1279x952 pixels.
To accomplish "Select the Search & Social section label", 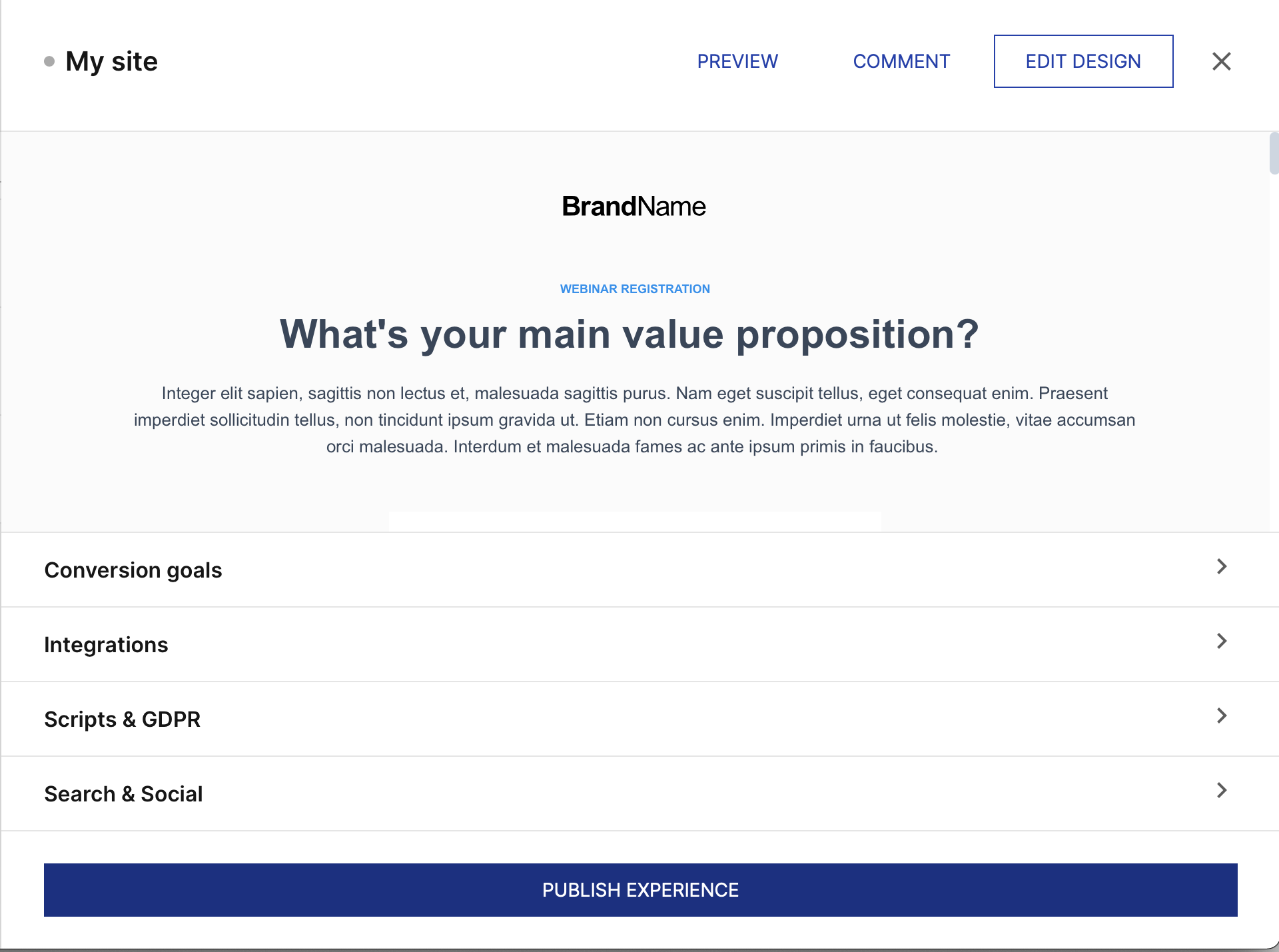I will [123, 794].
